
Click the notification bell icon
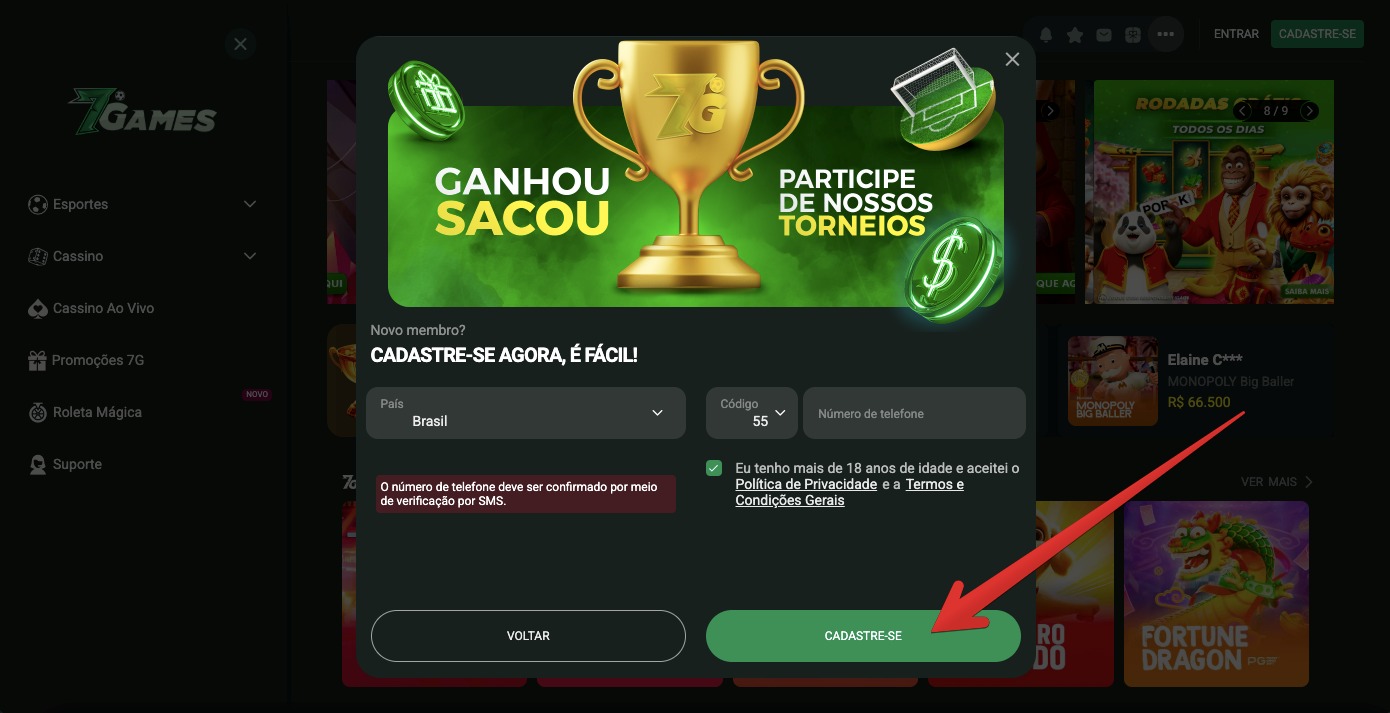click(1046, 35)
